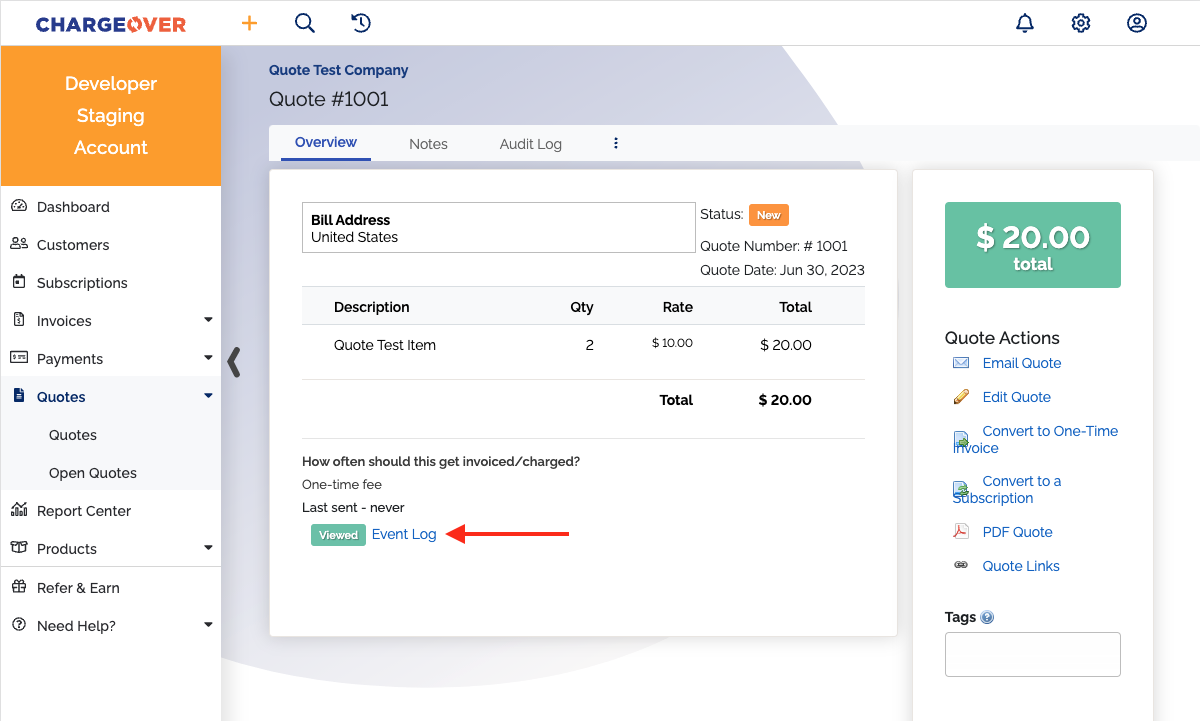Screen dimensions: 1200x721
Task: Open Subscriptions in the sidebar
Action: coord(82,283)
